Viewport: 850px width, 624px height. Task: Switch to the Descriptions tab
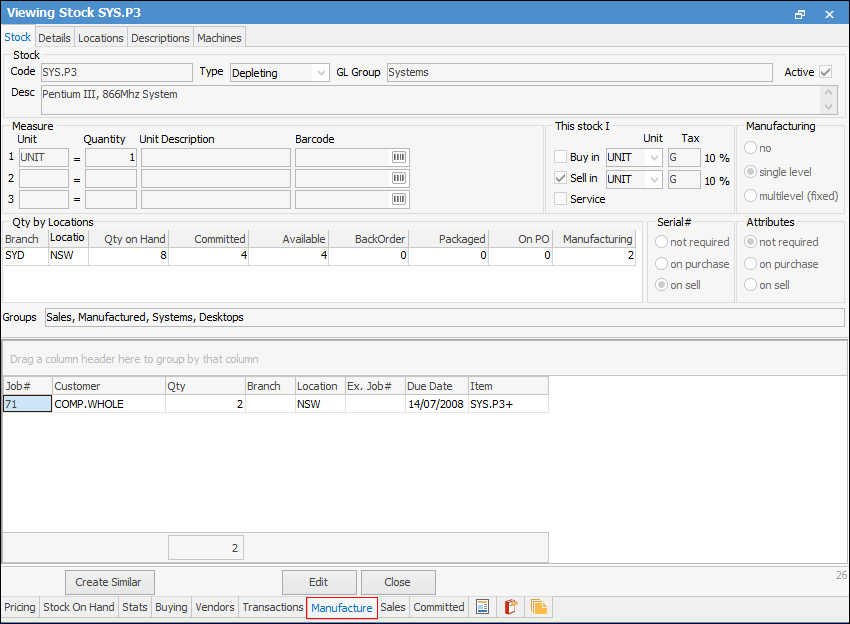click(x=160, y=38)
